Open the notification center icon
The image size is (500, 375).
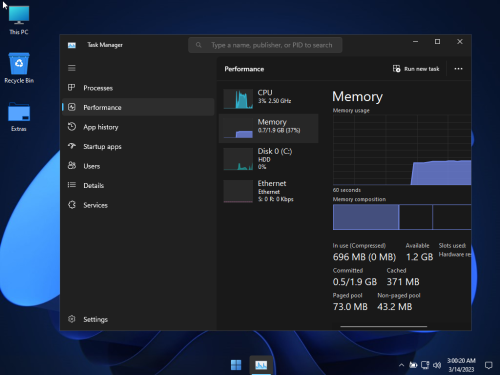point(488,365)
